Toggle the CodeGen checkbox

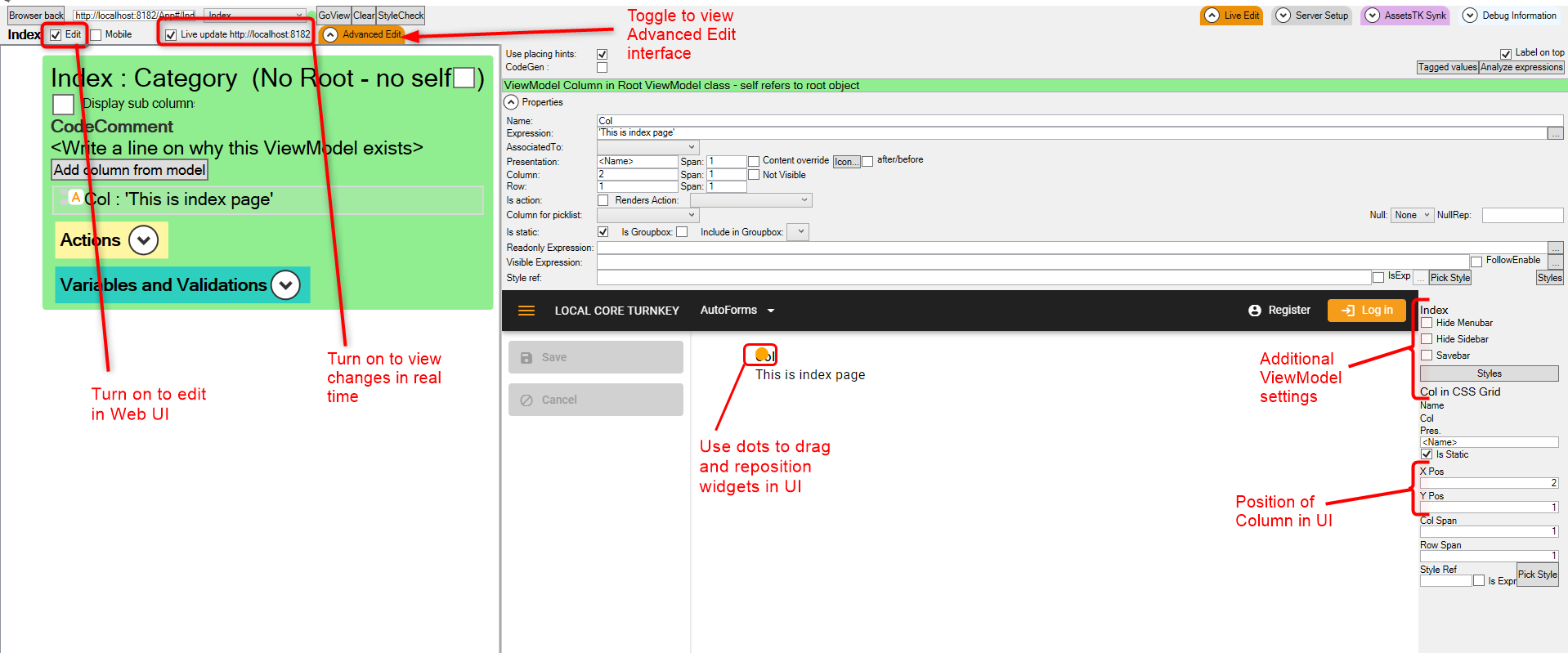[602, 68]
